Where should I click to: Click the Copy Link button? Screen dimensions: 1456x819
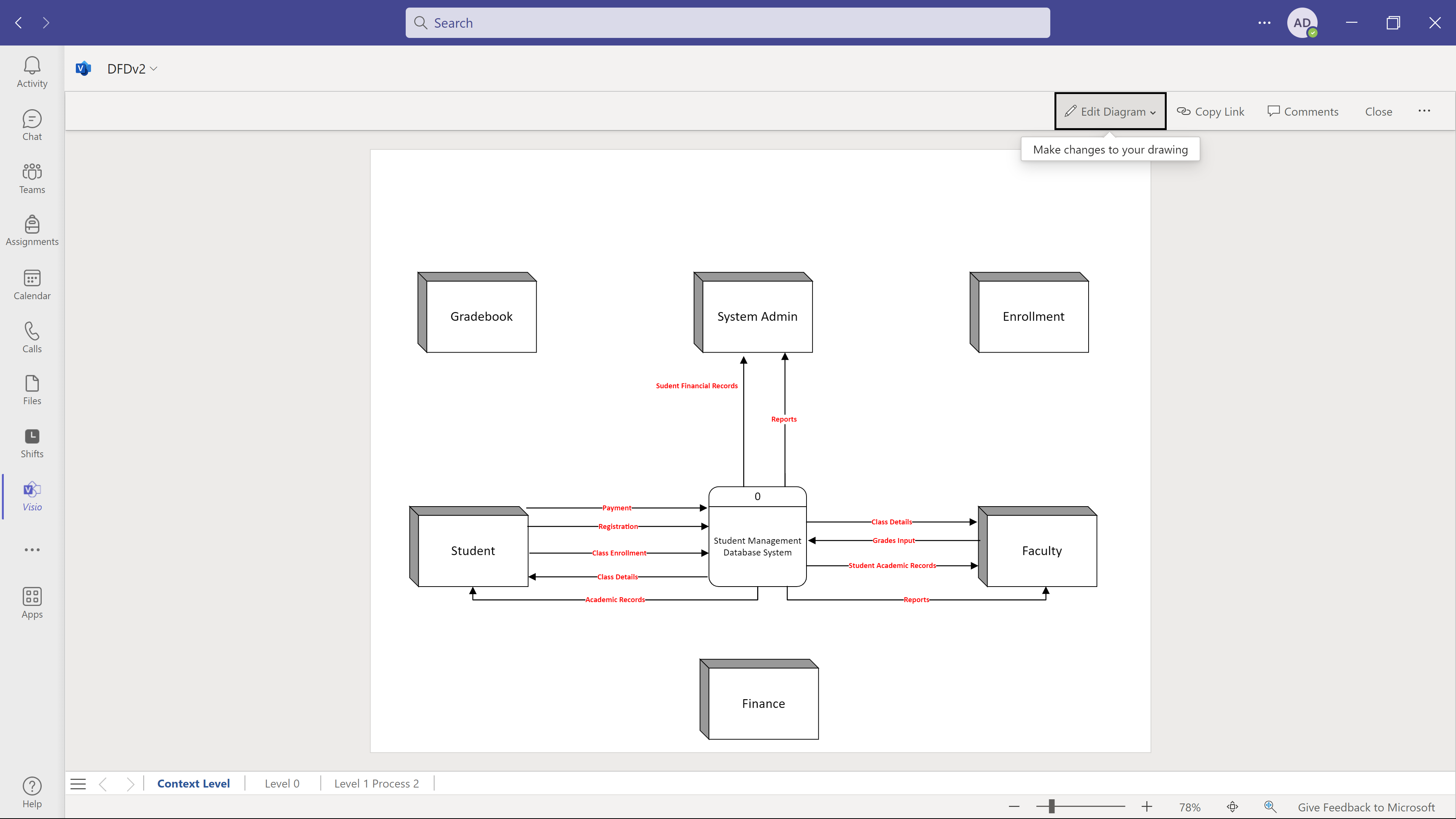pyautogui.click(x=1210, y=111)
